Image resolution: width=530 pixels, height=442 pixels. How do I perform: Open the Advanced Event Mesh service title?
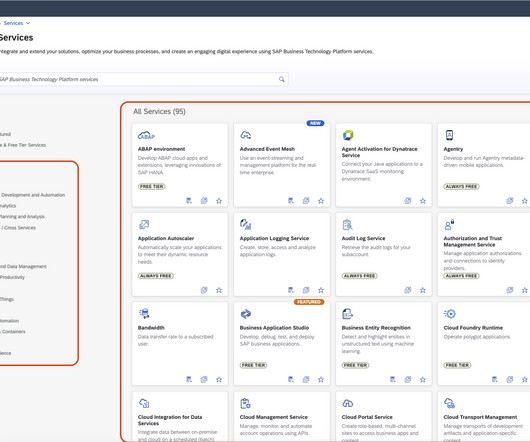tap(267, 149)
